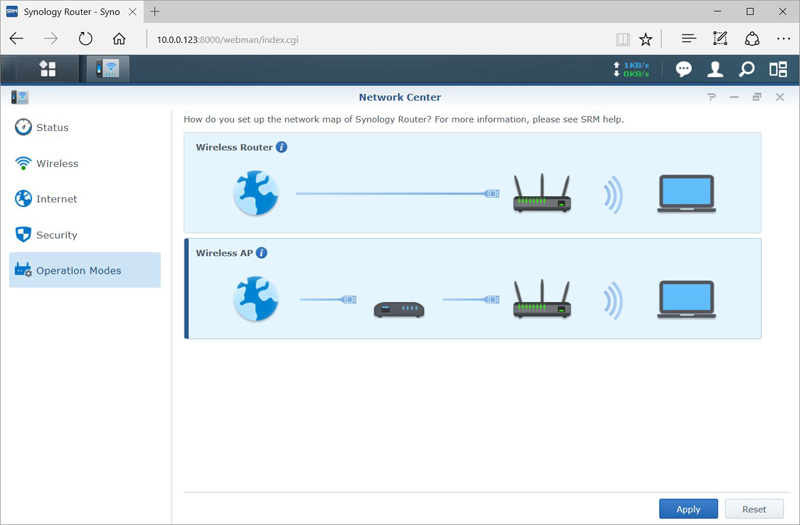Viewport: 800px width, 525px height.
Task: Refresh the browser page
Action: (x=85, y=39)
